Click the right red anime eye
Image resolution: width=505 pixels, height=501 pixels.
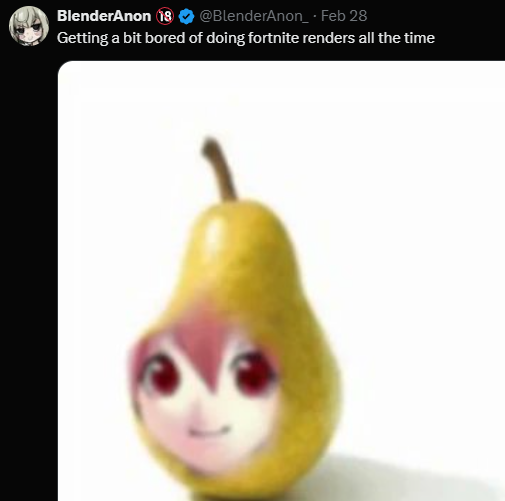click(x=253, y=373)
